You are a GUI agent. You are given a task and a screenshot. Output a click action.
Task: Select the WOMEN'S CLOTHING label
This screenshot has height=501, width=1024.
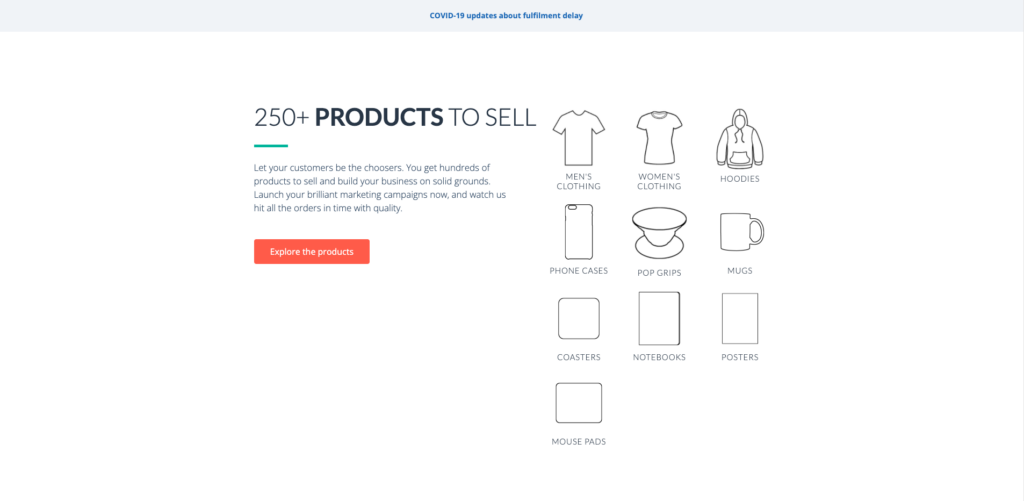(660, 182)
